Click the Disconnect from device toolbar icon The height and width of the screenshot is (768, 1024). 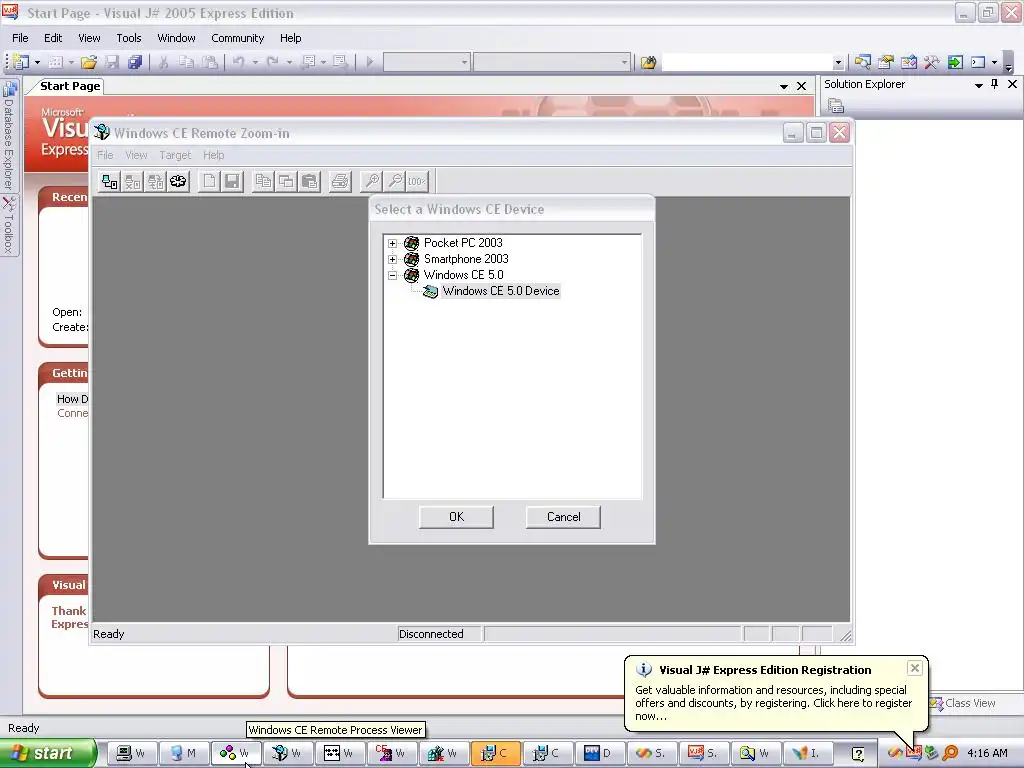133,181
